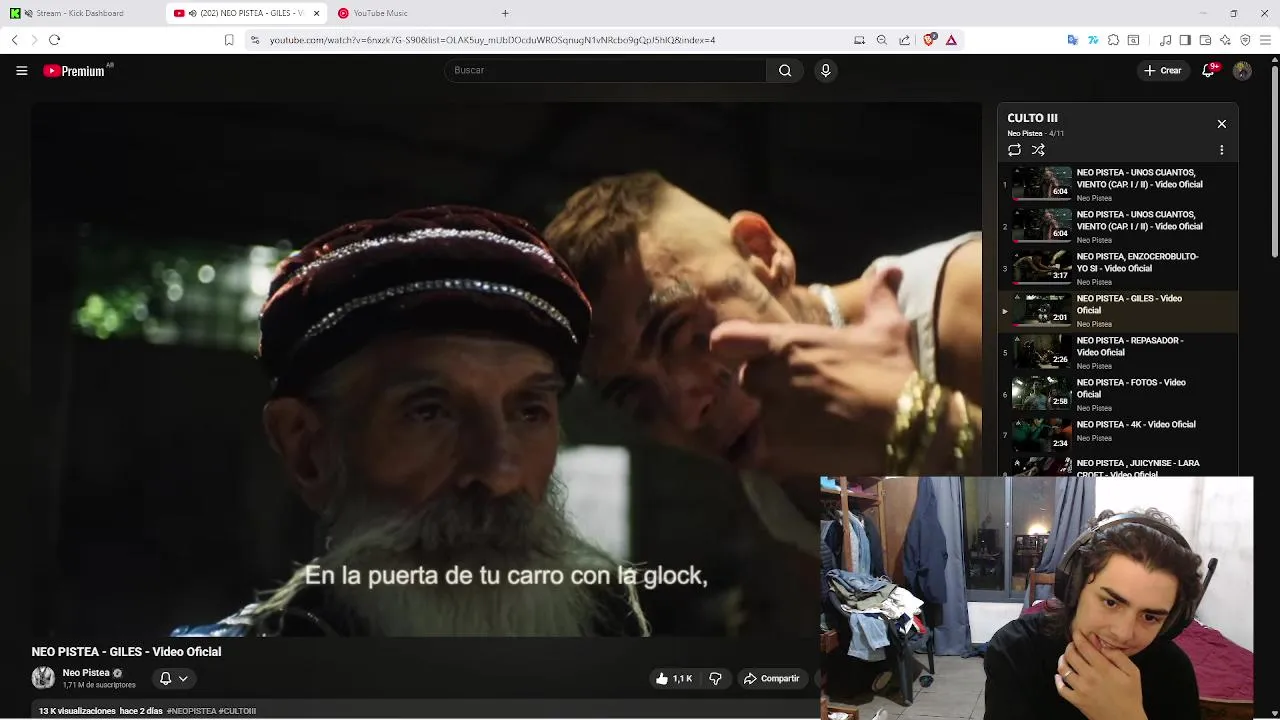The width and height of the screenshot is (1280, 720).
Task: Play second UNOS CUANTOS, VIENTO playlist item
Action: click(x=1118, y=227)
